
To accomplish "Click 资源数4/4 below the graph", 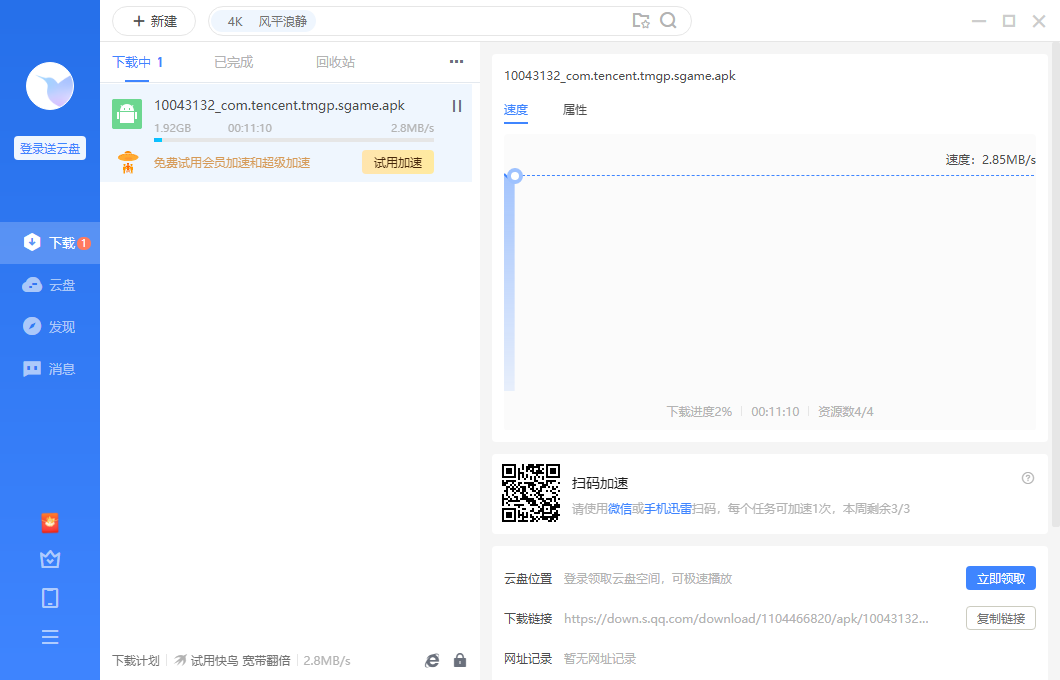I will click(x=846, y=412).
